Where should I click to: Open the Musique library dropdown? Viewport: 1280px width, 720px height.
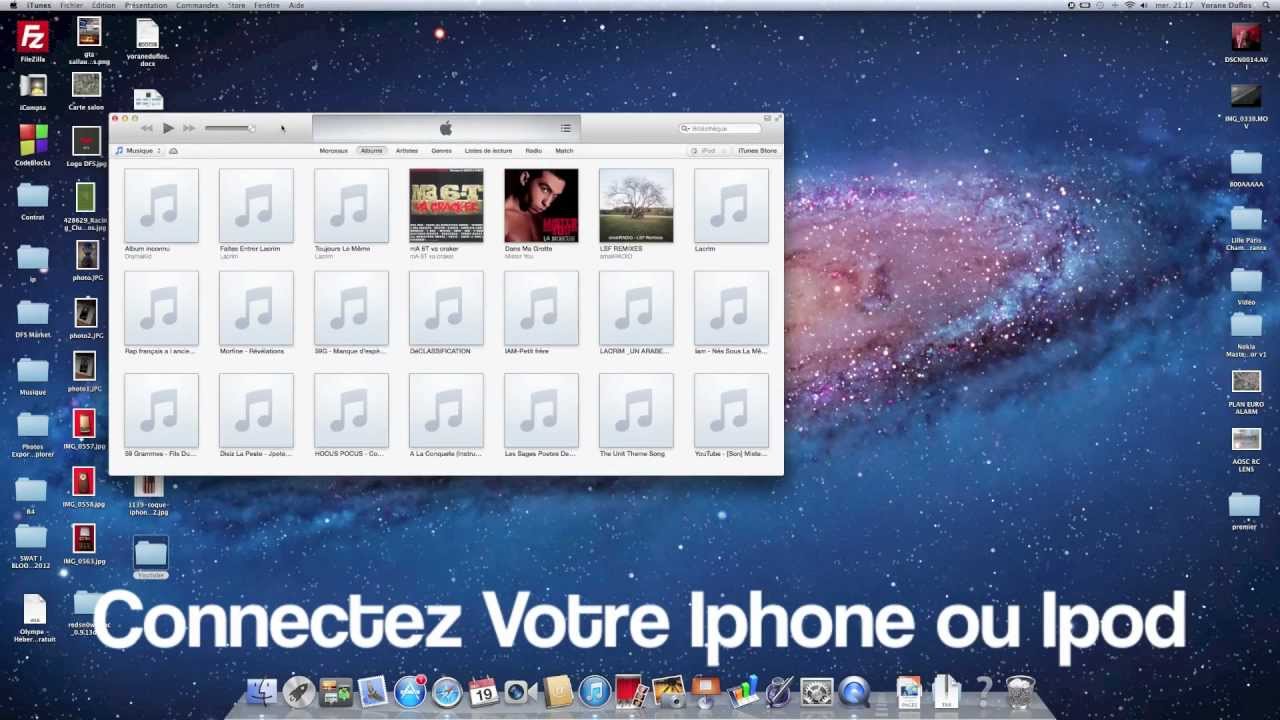[x=138, y=151]
